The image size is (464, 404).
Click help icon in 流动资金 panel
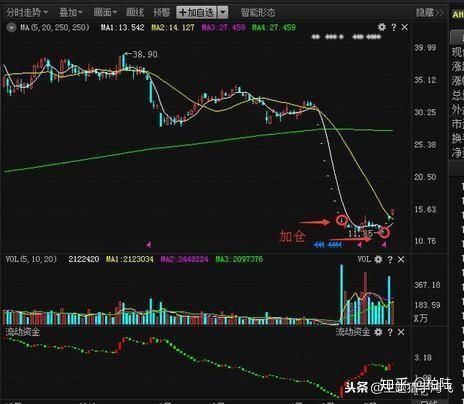click(x=390, y=332)
